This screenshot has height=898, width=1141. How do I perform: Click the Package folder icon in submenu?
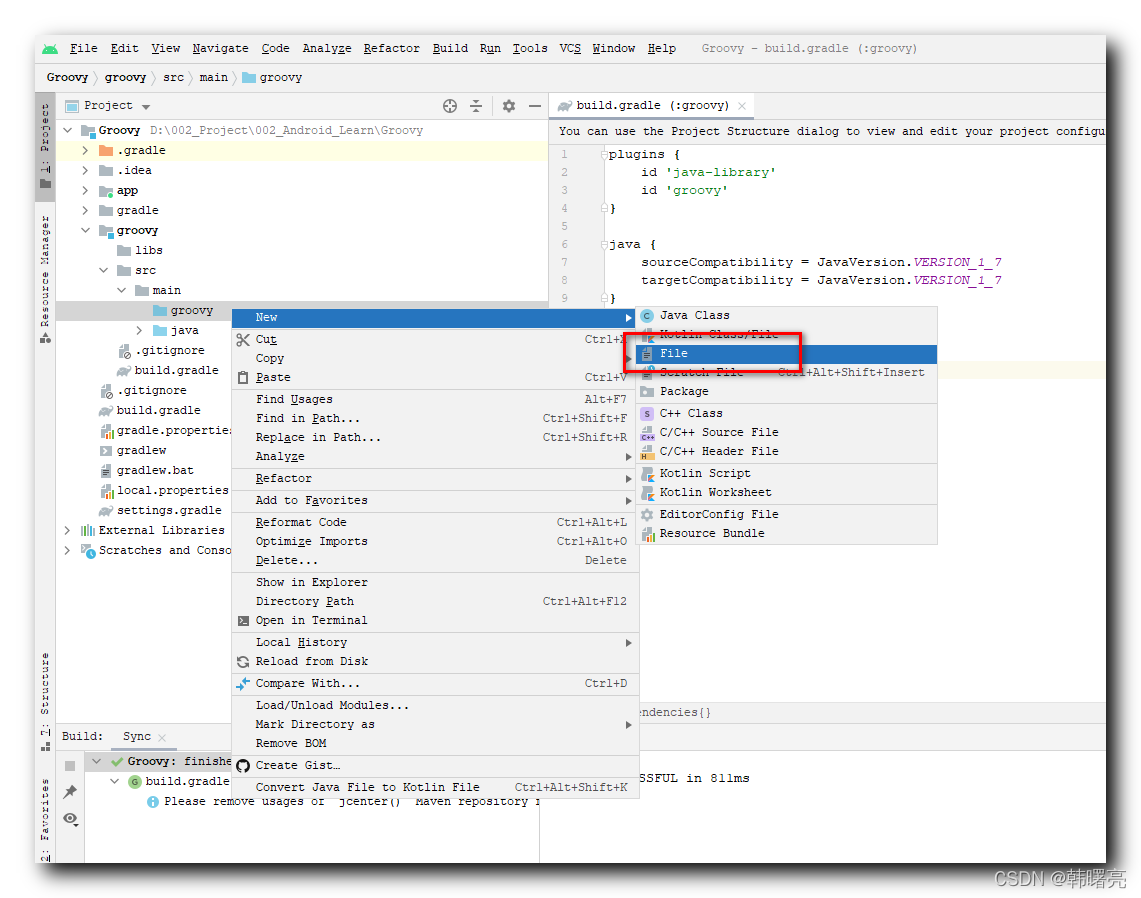click(647, 392)
